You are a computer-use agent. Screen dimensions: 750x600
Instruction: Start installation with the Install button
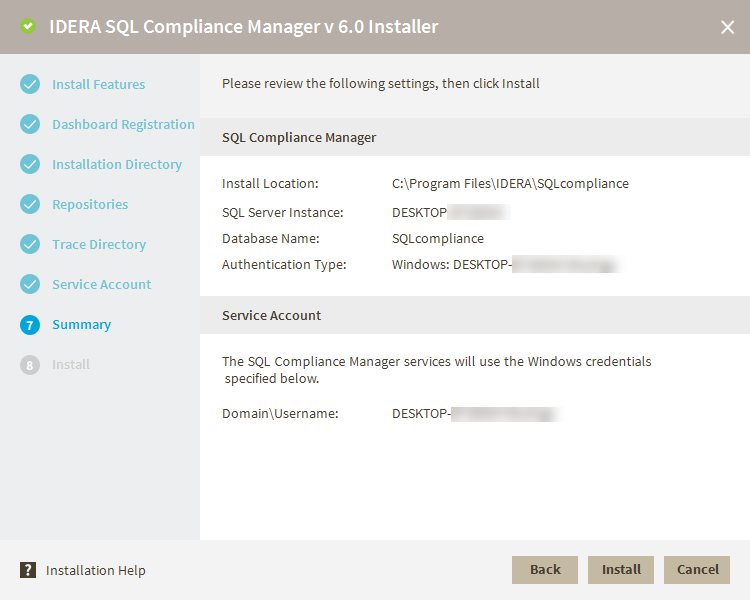point(621,570)
